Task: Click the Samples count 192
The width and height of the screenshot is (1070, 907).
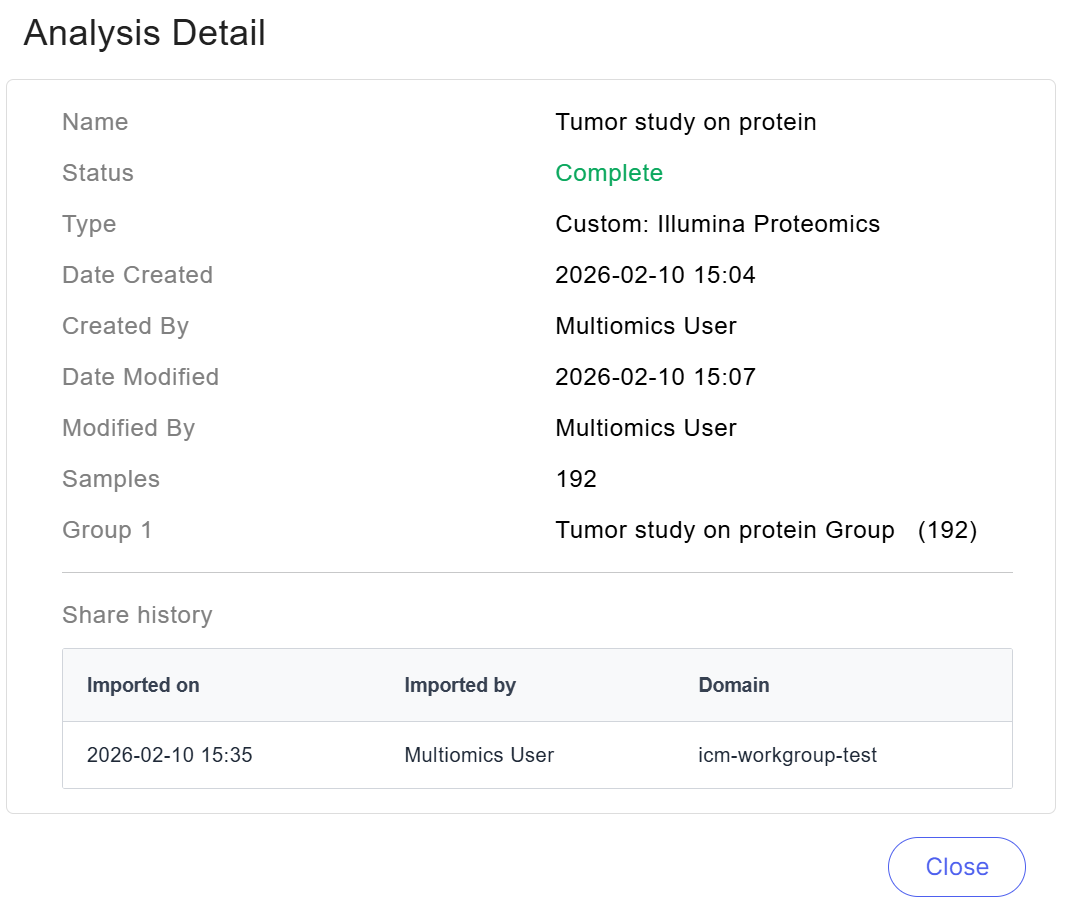Action: pyautogui.click(x=576, y=479)
